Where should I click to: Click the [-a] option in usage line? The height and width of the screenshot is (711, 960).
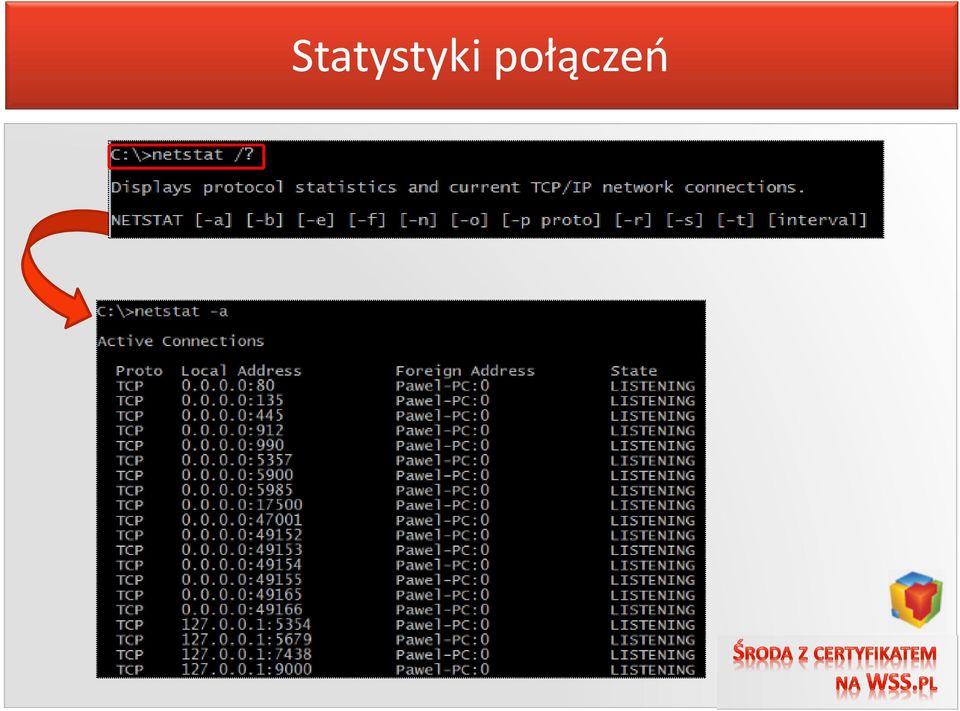[x=214, y=220]
